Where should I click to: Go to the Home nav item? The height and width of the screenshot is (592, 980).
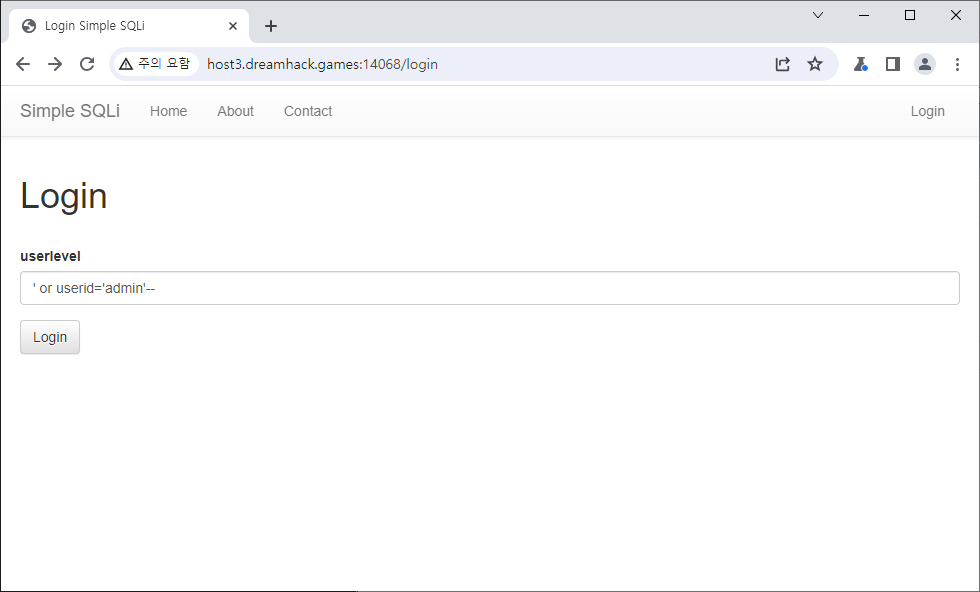[168, 111]
